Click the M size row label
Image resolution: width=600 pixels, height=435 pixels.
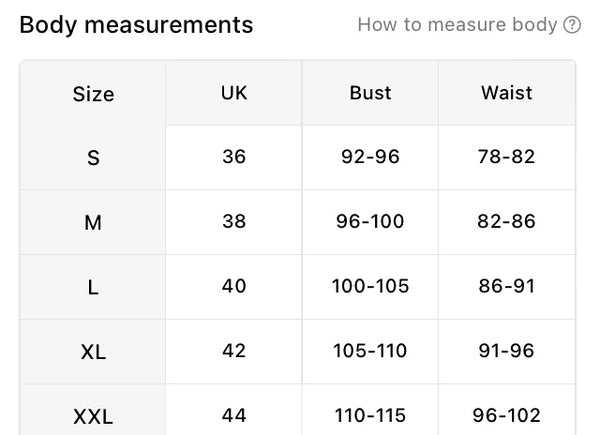click(93, 222)
